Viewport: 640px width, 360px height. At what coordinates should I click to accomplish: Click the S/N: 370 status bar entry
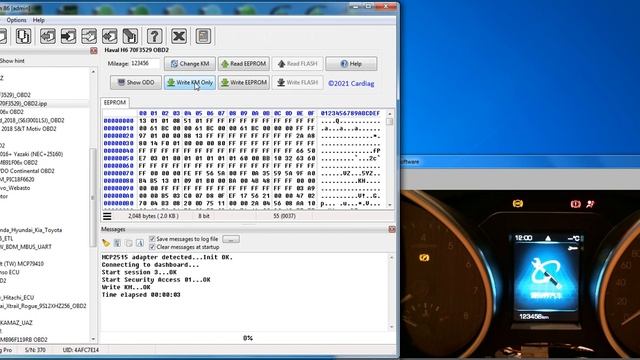(35, 350)
